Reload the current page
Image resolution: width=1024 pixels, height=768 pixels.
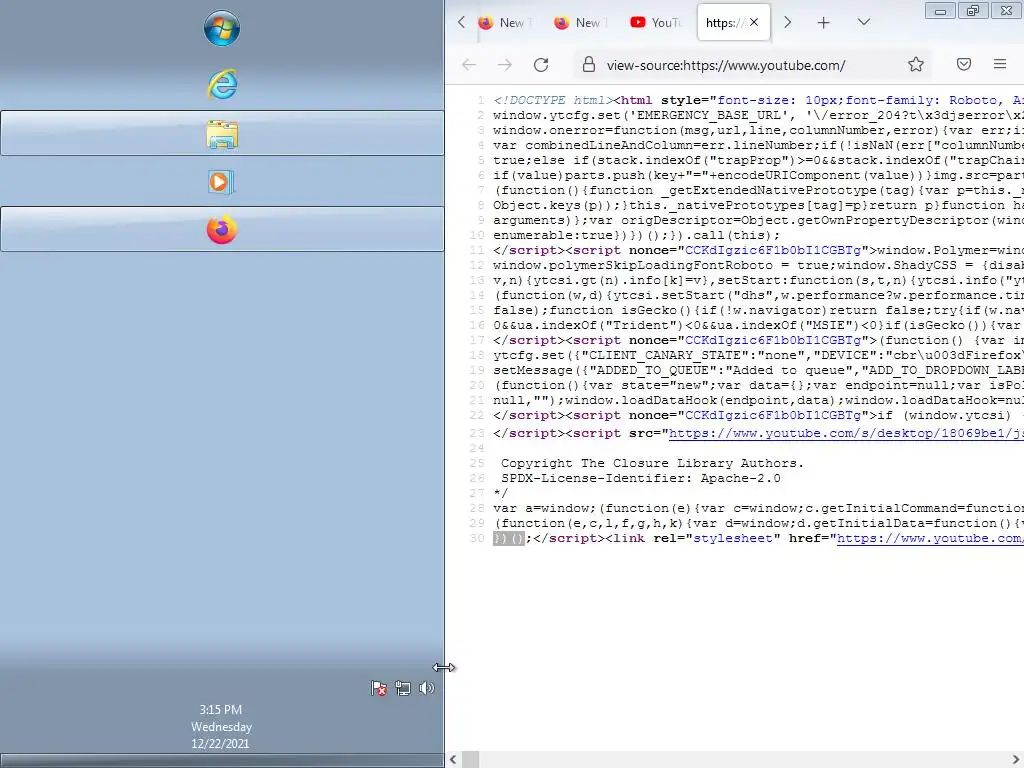point(541,65)
